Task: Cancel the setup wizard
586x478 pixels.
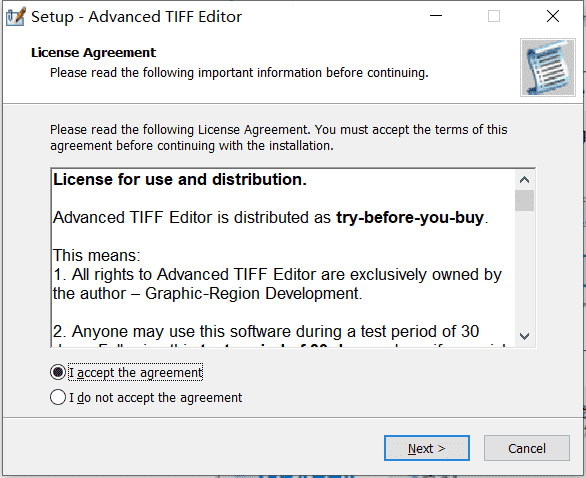Action: coord(527,448)
